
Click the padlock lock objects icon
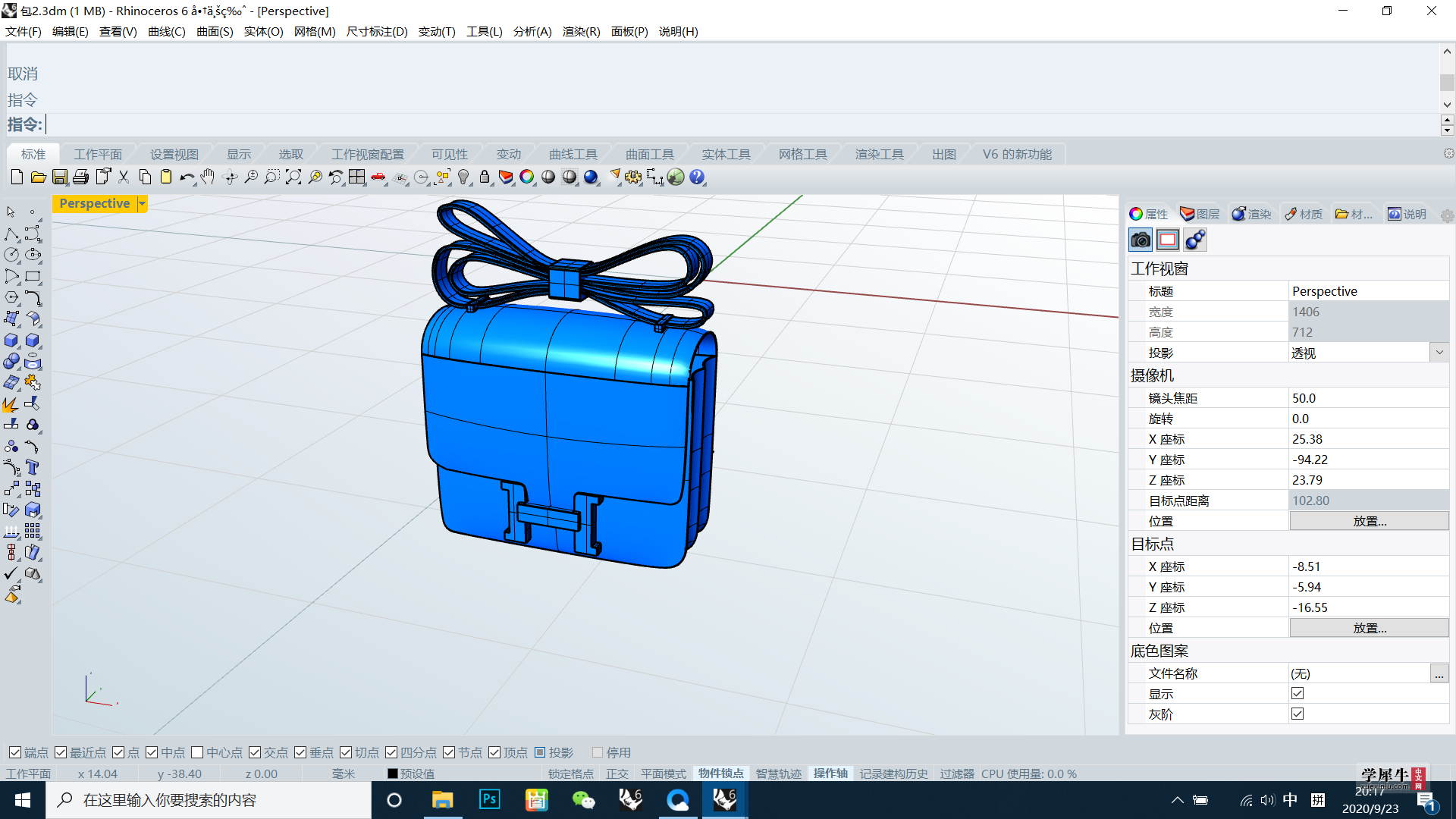point(485,177)
